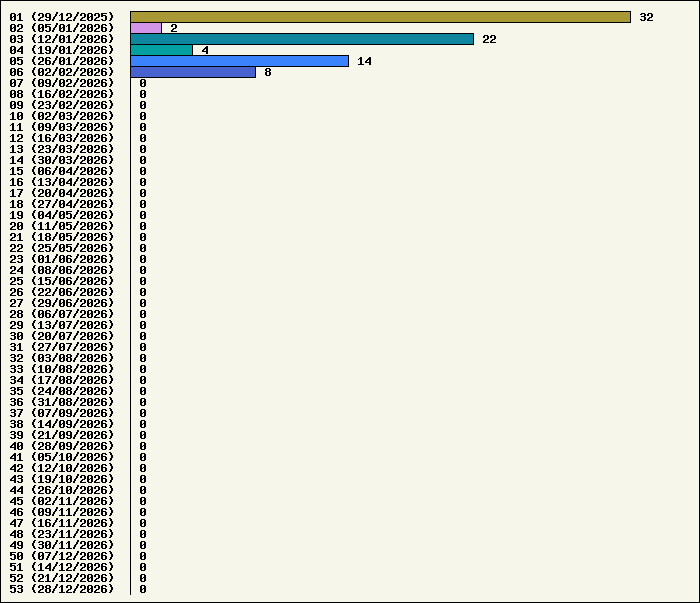Click the olive bar for week 01
Image resolution: width=700 pixels, height=603 pixels.
pos(380,17)
